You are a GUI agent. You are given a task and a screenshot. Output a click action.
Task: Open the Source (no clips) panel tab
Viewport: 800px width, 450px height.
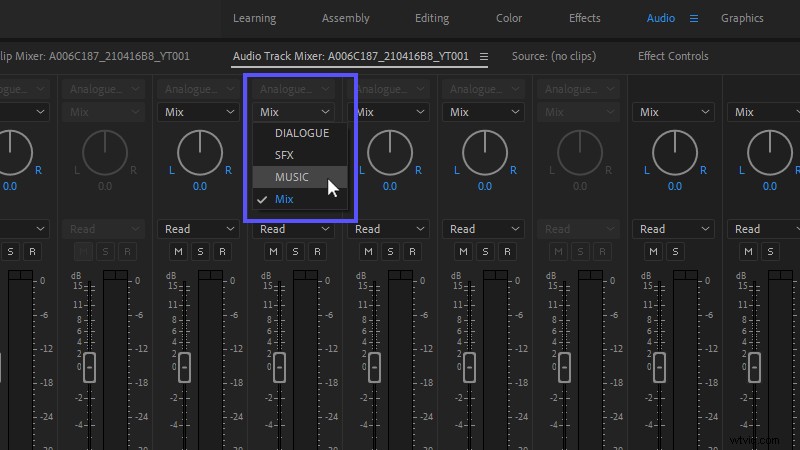[554, 56]
